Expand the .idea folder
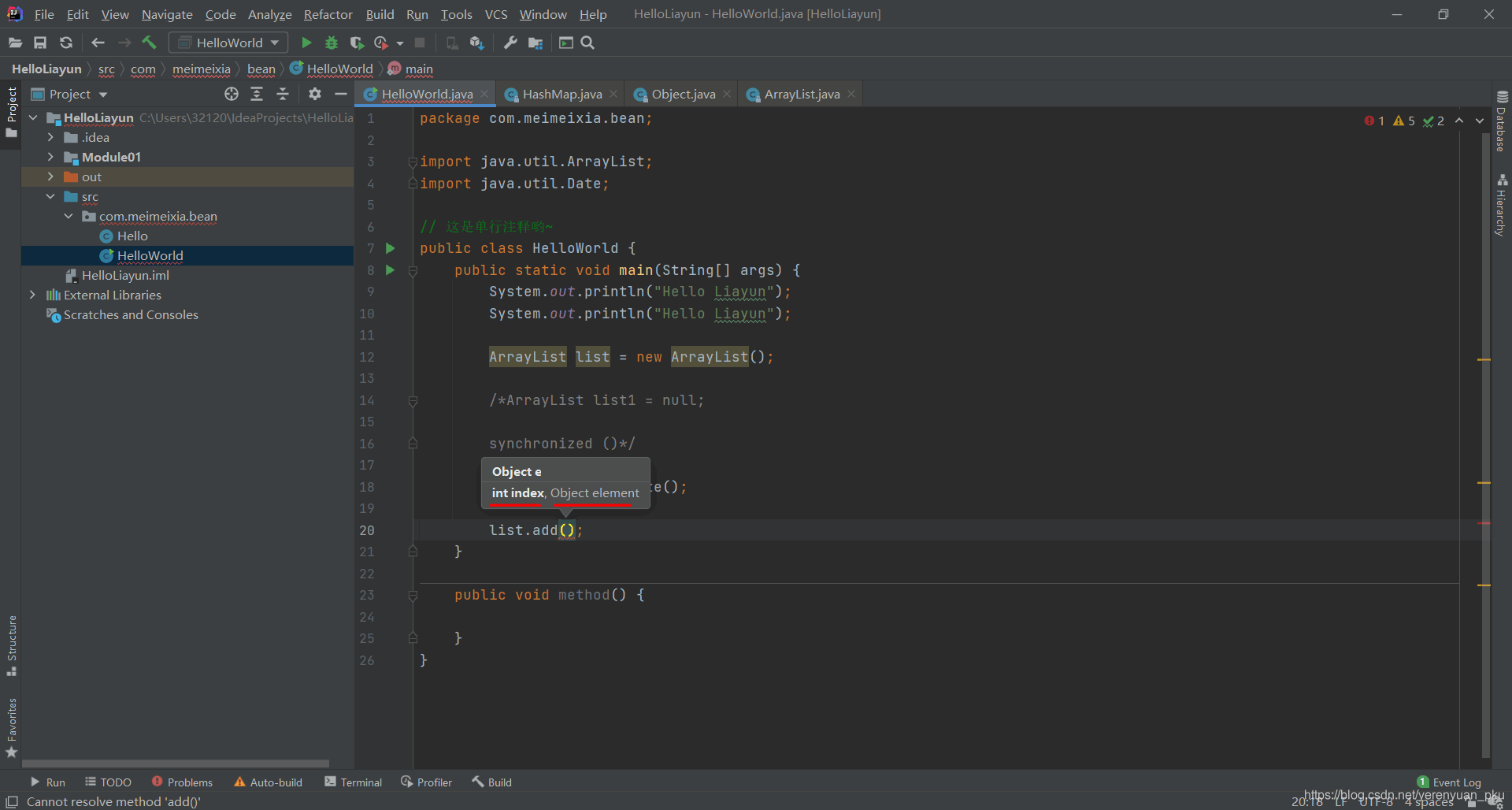Viewport: 1512px width, 810px height. point(50,137)
